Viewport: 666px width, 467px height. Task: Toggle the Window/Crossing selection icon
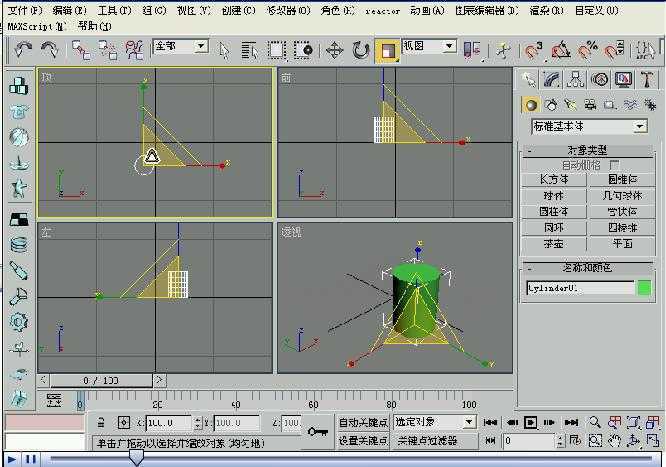303,51
